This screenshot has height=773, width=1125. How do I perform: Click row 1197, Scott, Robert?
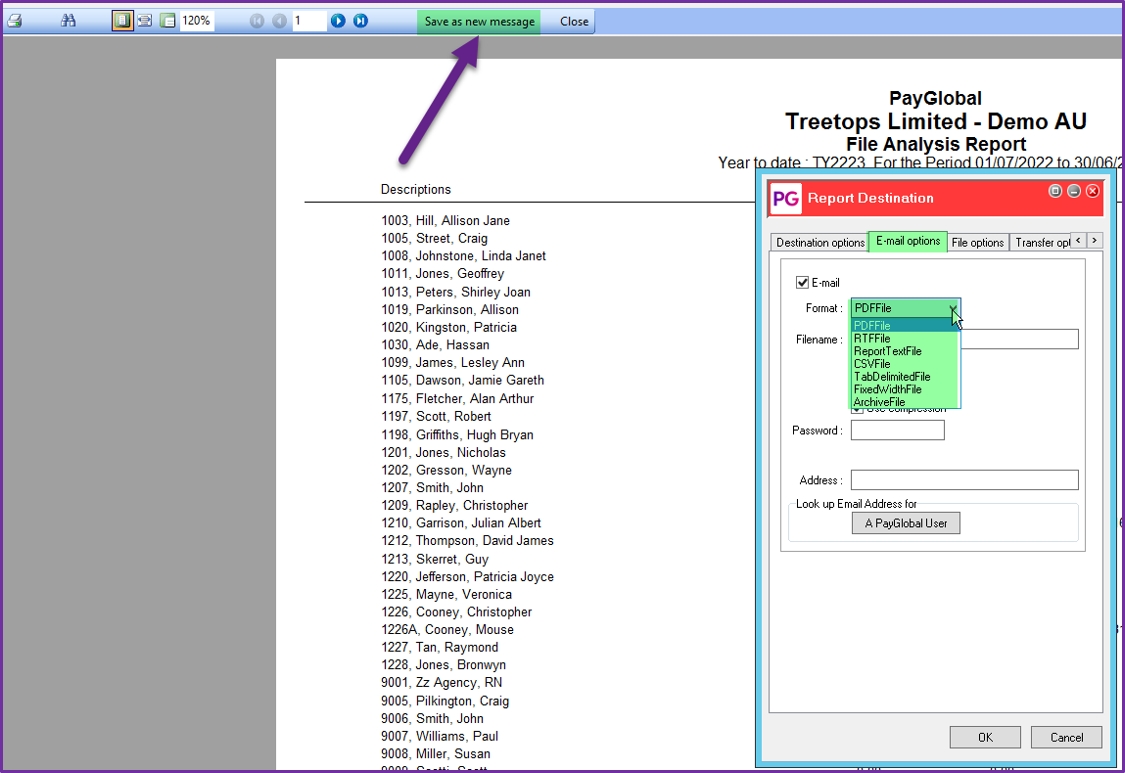point(436,416)
